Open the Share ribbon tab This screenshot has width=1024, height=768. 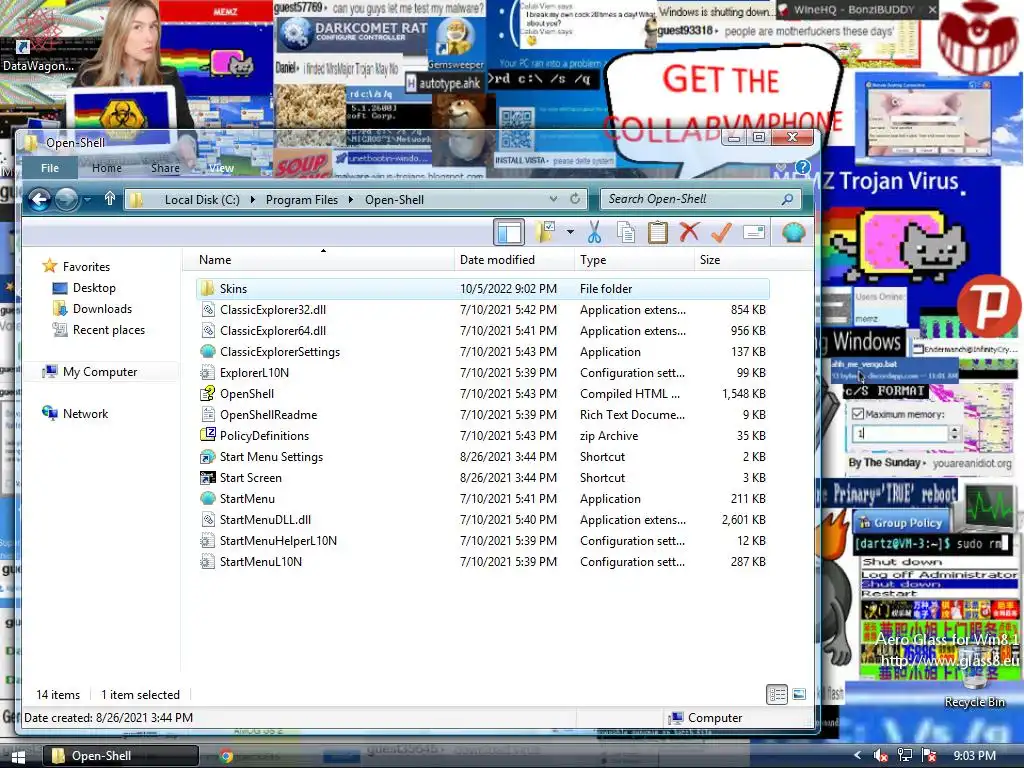point(165,168)
